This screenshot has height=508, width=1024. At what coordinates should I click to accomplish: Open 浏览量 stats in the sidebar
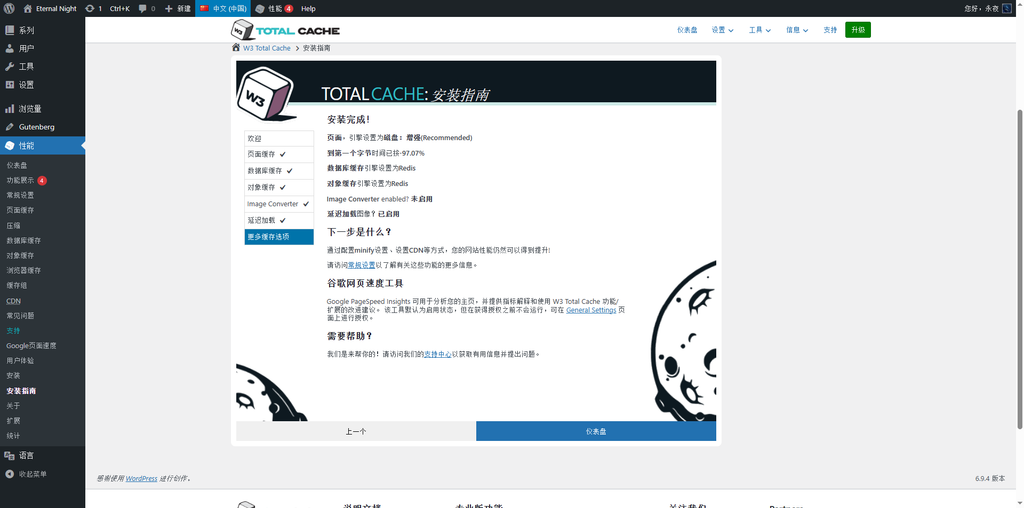(x=42, y=109)
